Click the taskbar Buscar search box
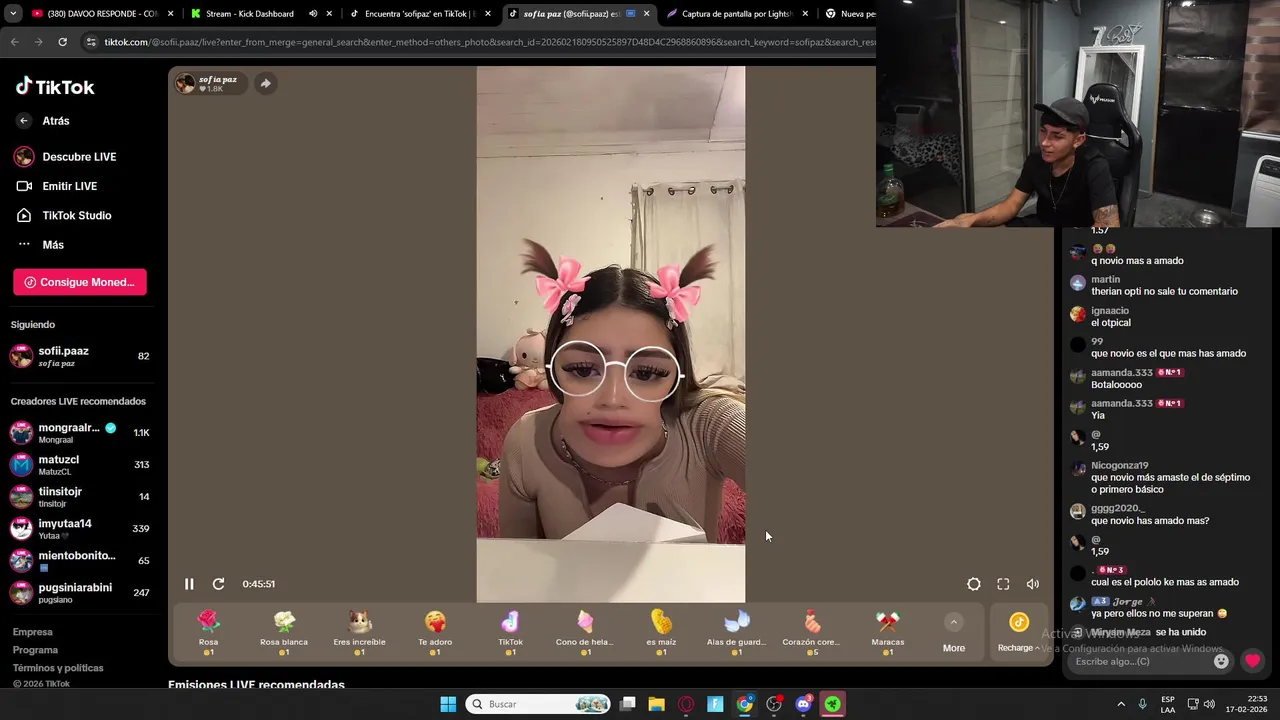Image resolution: width=1280 pixels, height=720 pixels. click(539, 704)
